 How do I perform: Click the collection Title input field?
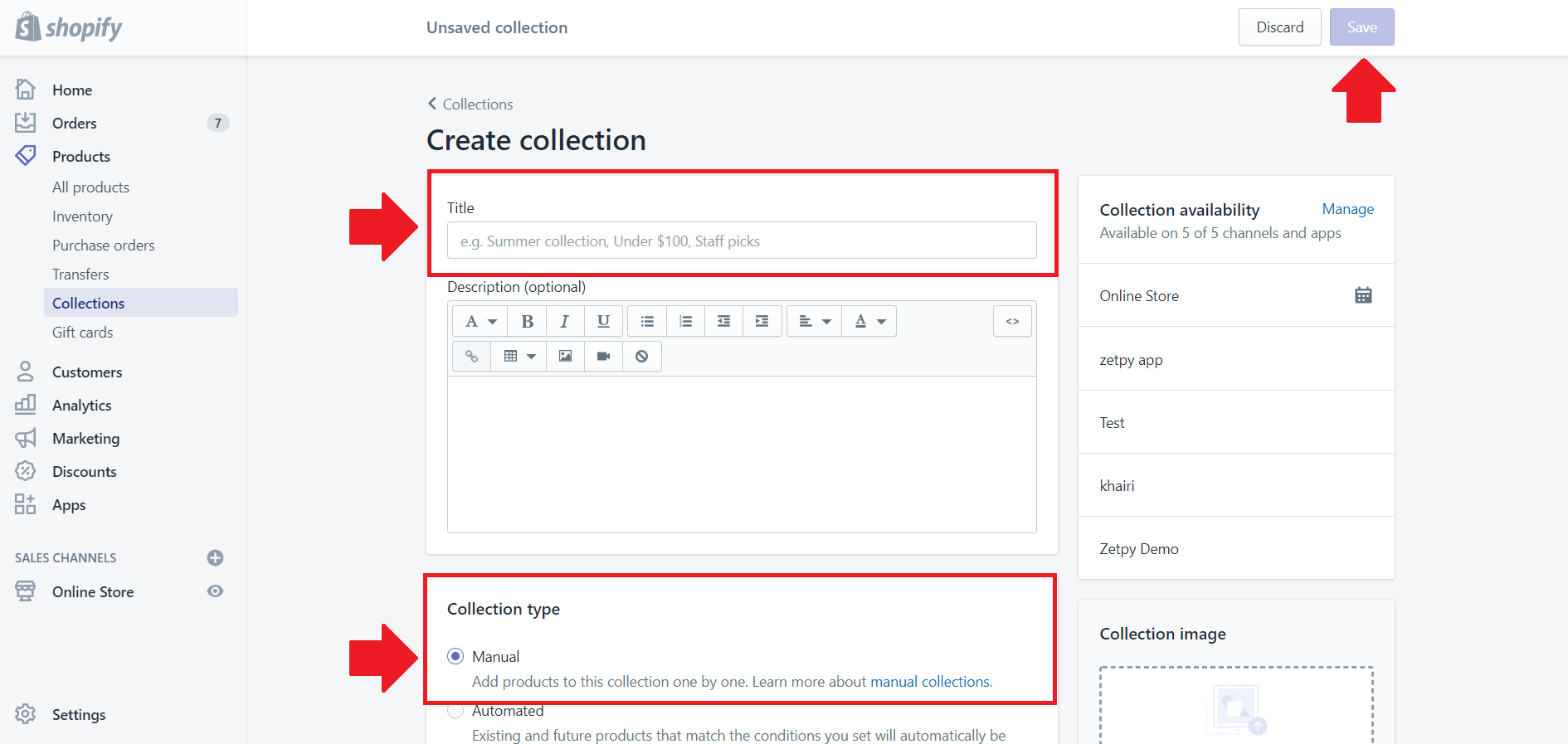[742, 241]
